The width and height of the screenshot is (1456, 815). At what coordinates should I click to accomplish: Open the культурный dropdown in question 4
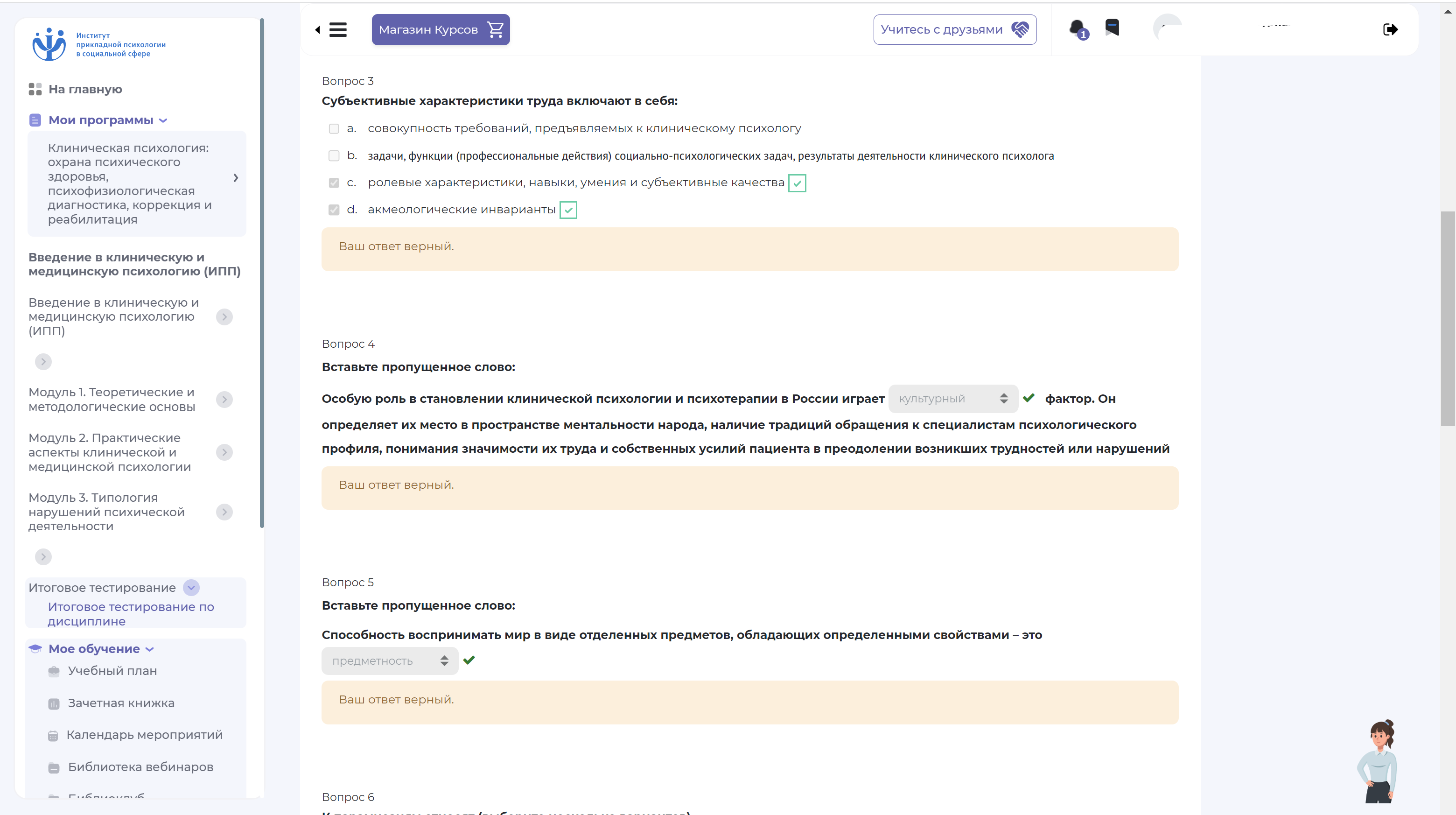pos(953,399)
